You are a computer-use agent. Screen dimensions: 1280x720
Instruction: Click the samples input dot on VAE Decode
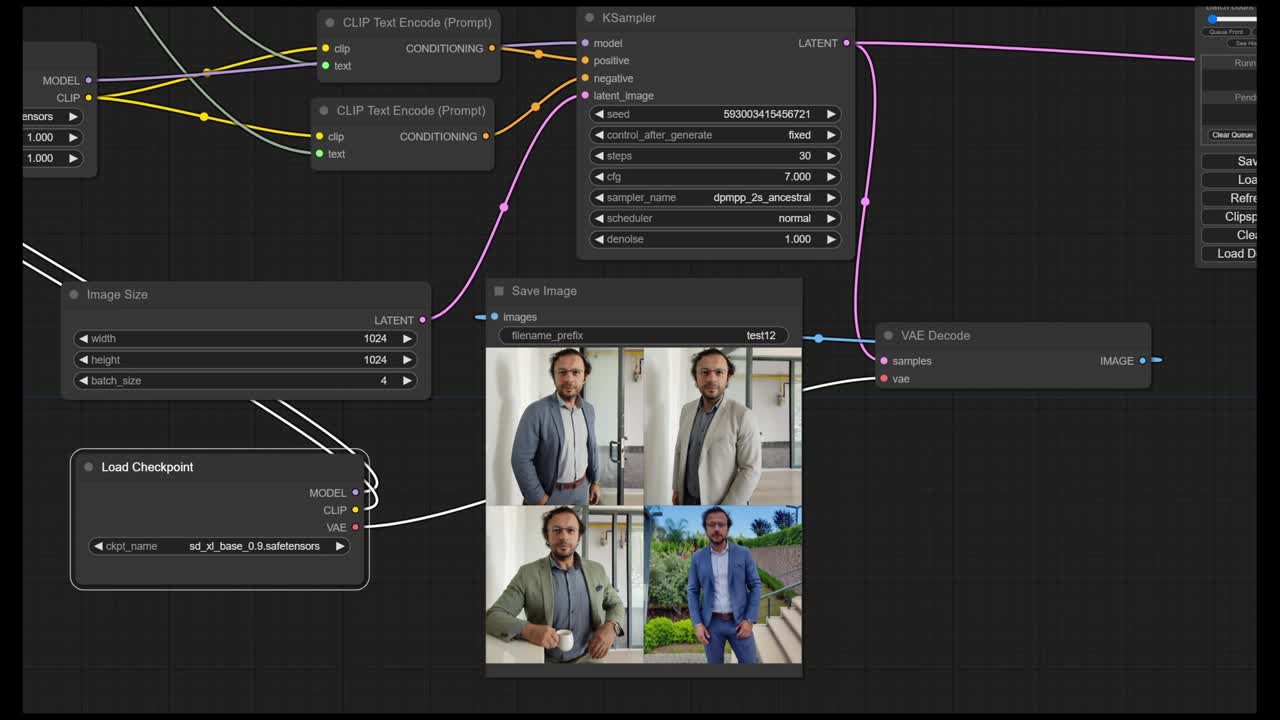[885, 361]
